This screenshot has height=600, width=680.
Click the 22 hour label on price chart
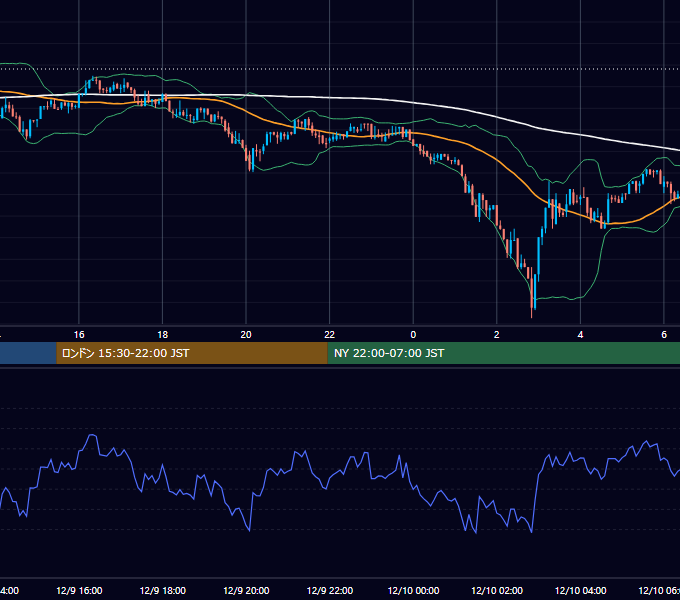click(x=330, y=335)
